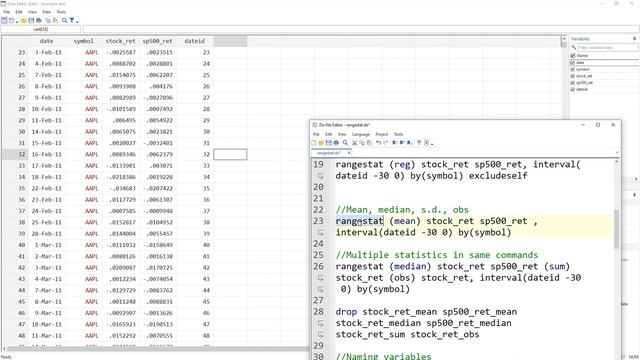Click Toggle bookmark icon in Do-file Editor
This screenshot has height=360, width=640.
[394, 142]
